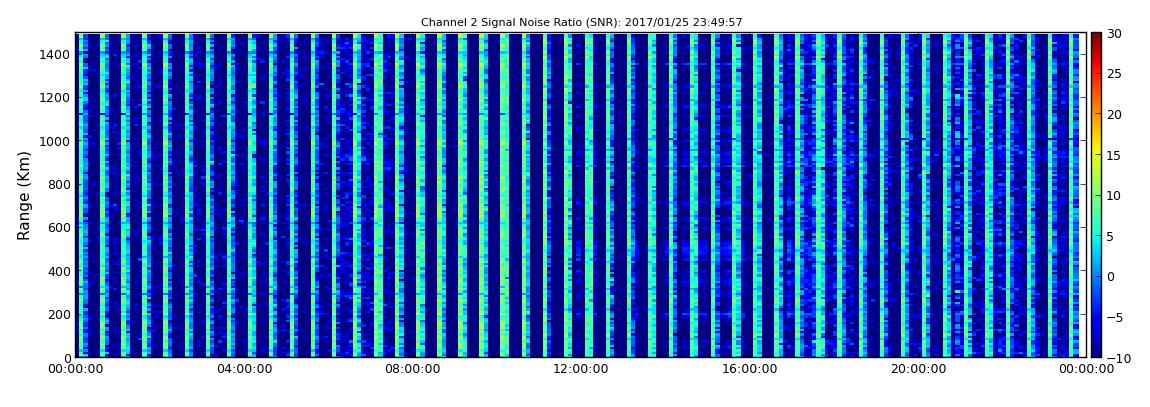Image resolution: width=1150 pixels, height=407 pixels.
Task: Click the 'Range (Km)' y-axis label
Action: (24, 196)
